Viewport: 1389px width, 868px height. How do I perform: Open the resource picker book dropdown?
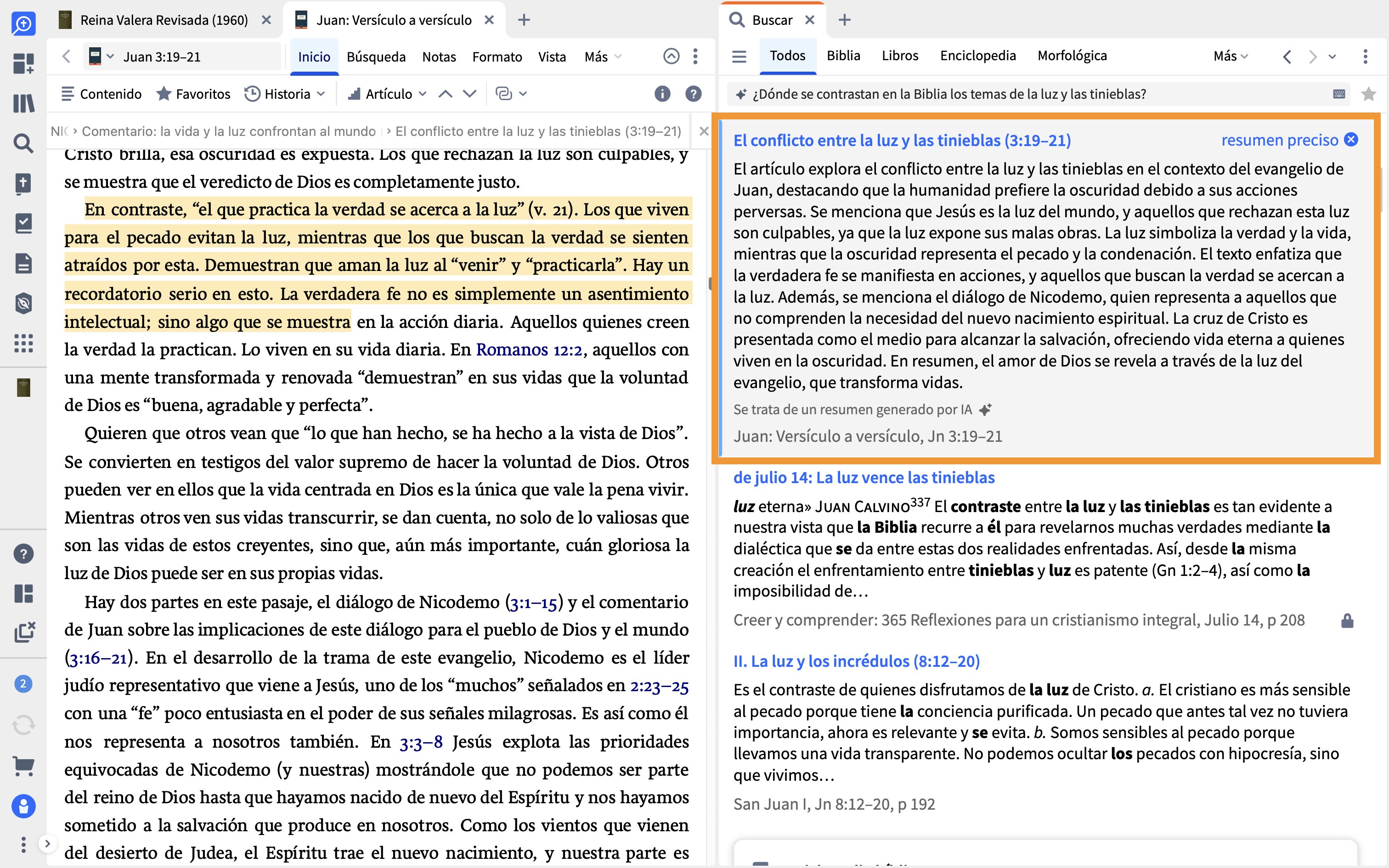point(102,57)
